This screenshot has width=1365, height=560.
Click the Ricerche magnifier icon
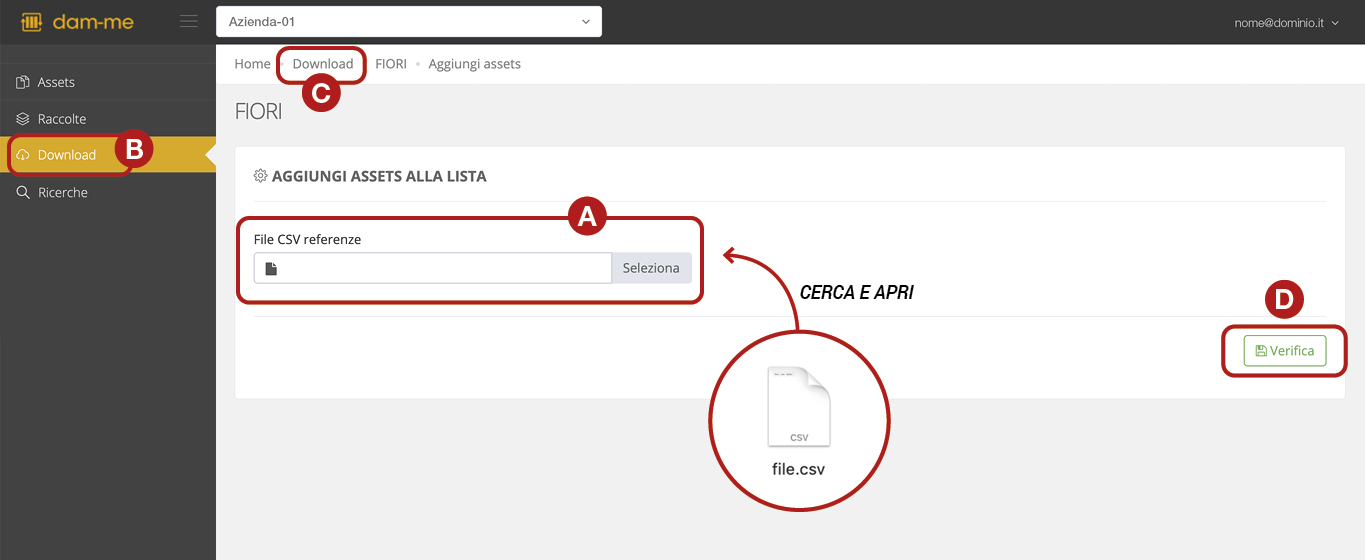pos(23,192)
